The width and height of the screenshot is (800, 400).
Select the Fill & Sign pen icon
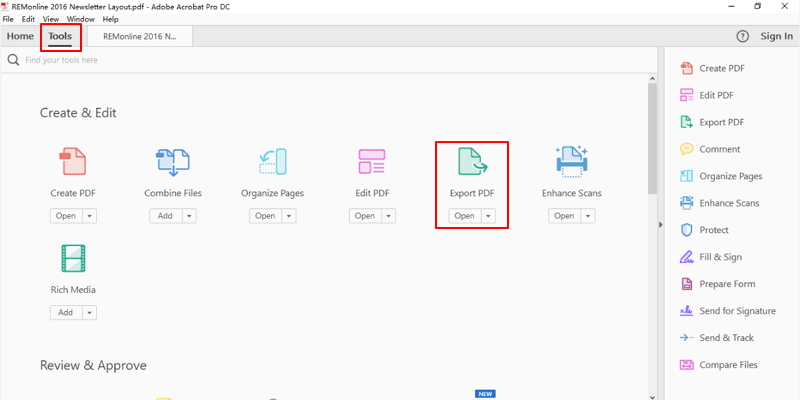687,257
